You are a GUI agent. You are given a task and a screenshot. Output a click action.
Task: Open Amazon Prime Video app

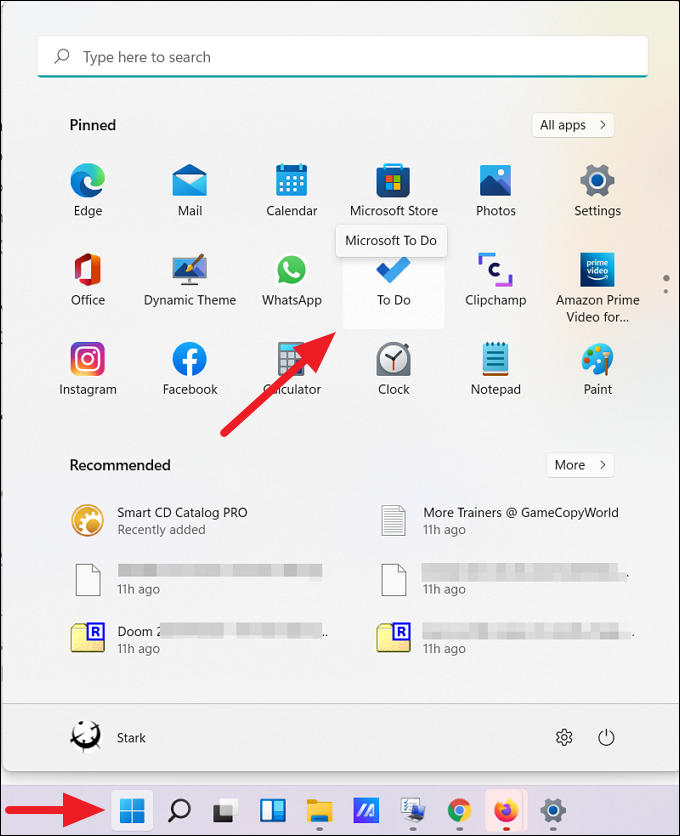(597, 288)
